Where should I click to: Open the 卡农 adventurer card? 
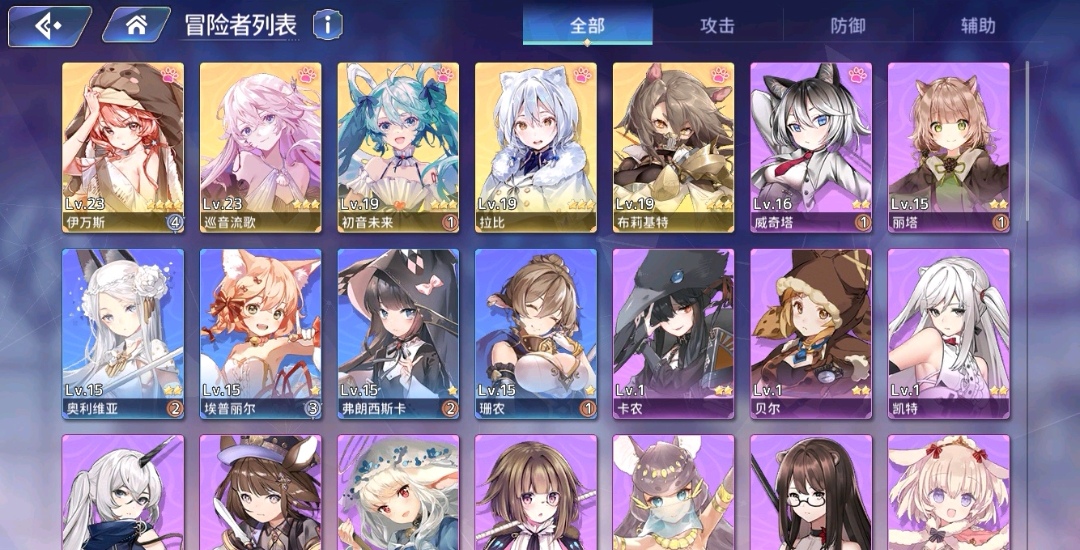674,334
